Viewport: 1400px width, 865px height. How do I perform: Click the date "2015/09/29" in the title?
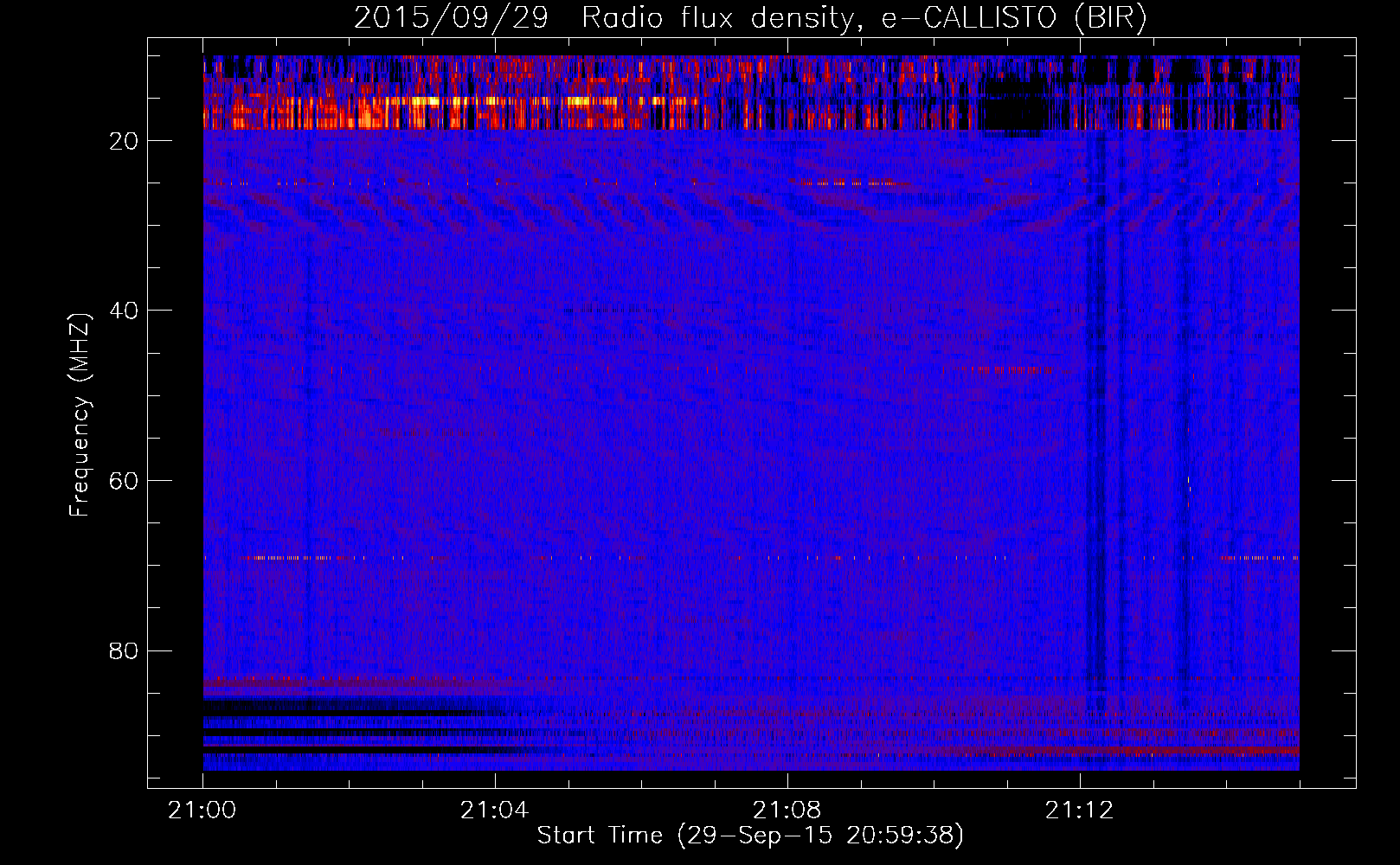pos(451,19)
